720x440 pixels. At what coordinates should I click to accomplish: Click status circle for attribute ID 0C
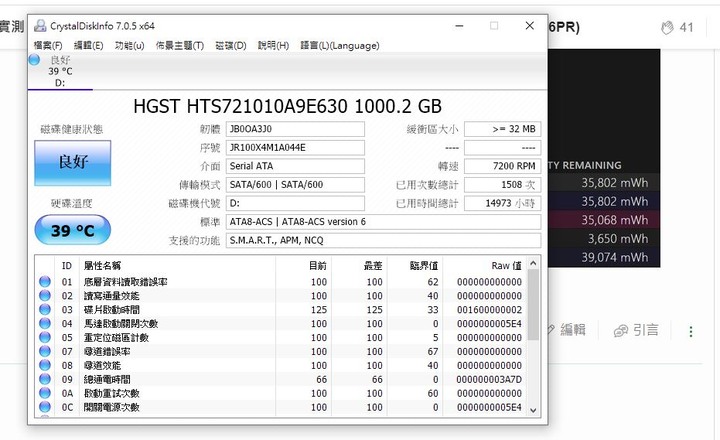(x=45, y=407)
